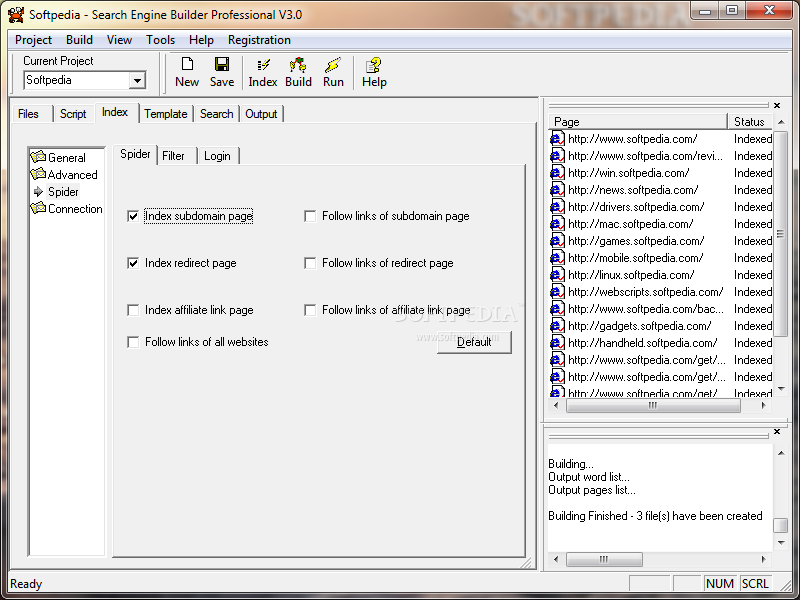Click the Save floppy disk icon
The width and height of the screenshot is (800, 600).
pos(222,64)
